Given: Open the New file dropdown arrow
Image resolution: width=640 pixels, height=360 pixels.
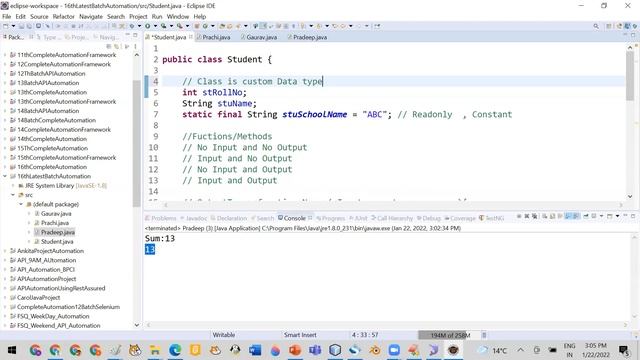Looking at the screenshot, I should click(13, 26).
